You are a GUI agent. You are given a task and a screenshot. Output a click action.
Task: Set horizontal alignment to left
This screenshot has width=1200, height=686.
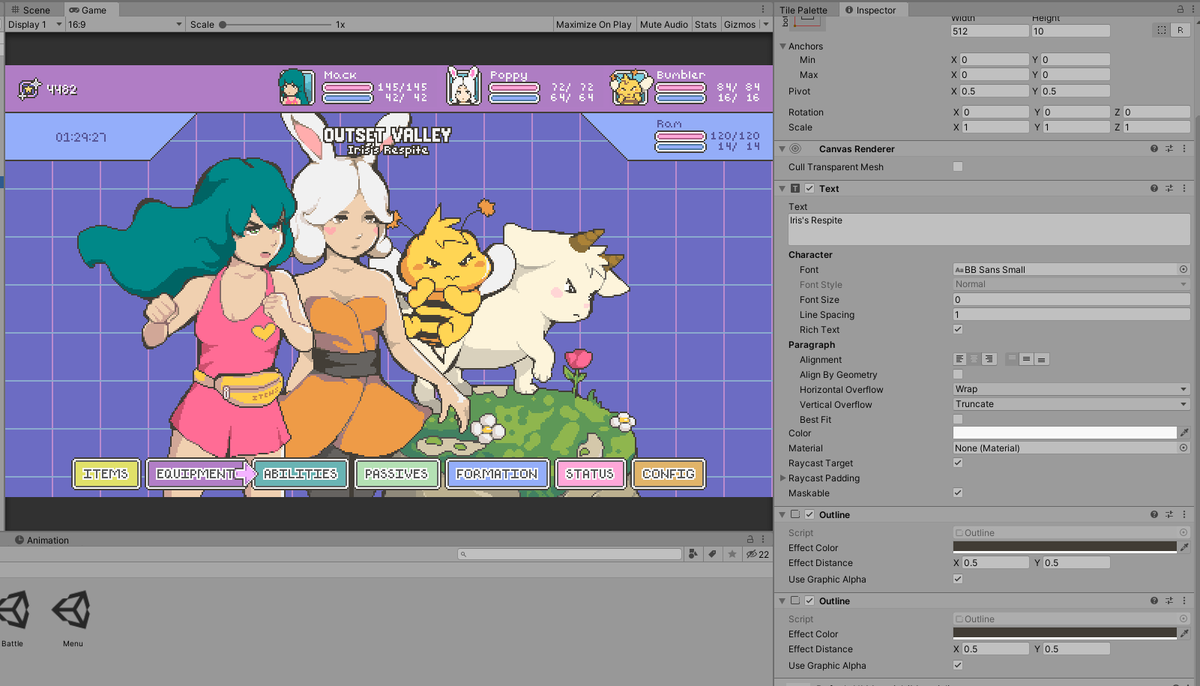click(x=961, y=360)
